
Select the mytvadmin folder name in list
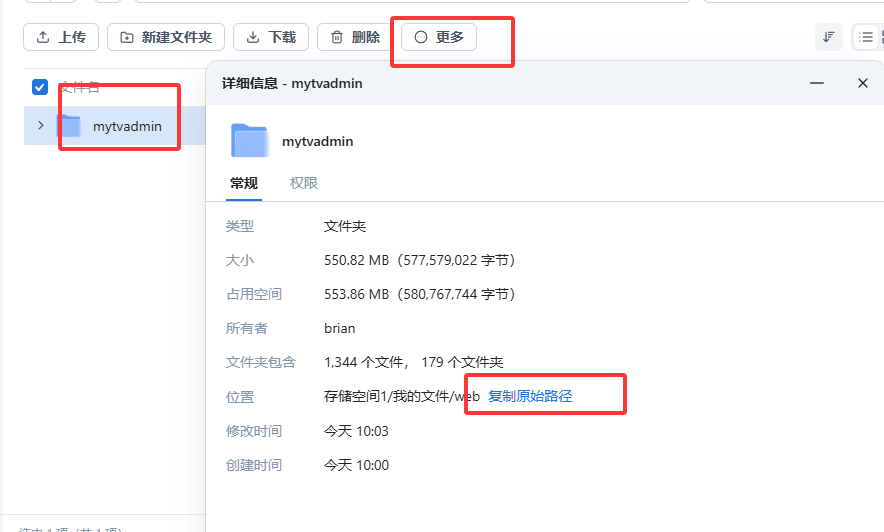coord(127,126)
